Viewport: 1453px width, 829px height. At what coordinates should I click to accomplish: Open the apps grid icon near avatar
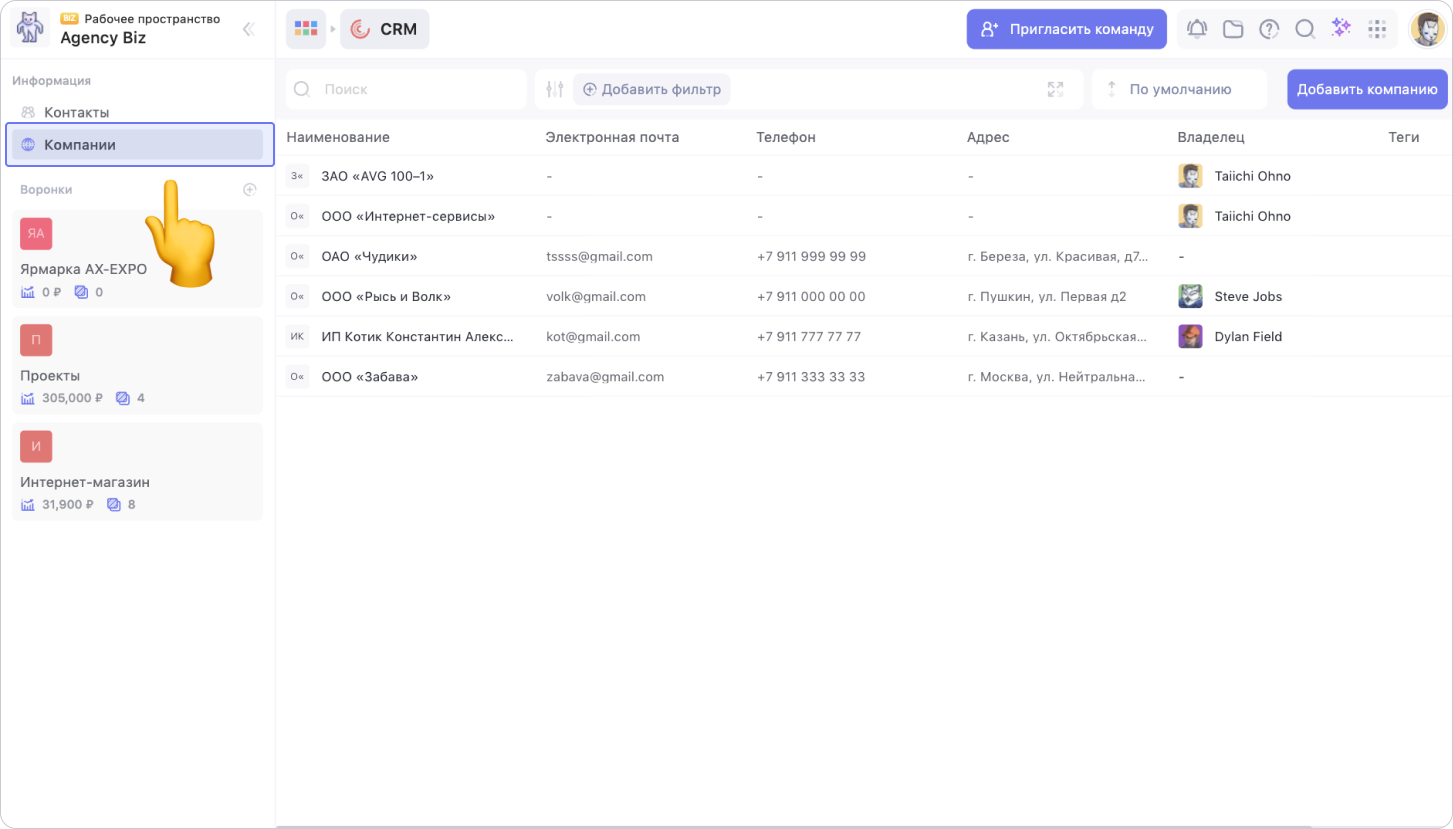click(1377, 29)
